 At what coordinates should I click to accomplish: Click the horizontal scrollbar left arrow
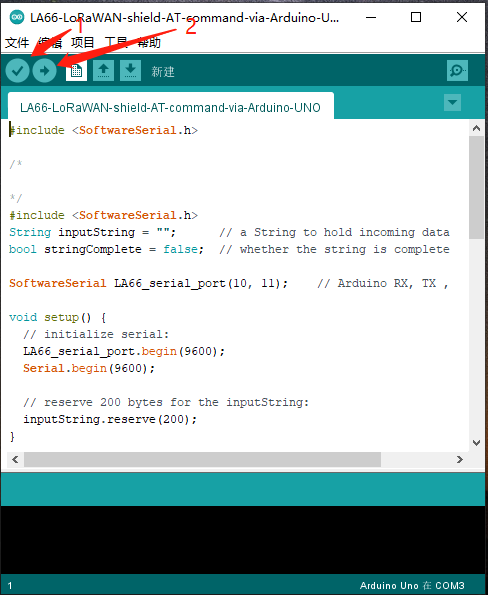tap(15, 460)
